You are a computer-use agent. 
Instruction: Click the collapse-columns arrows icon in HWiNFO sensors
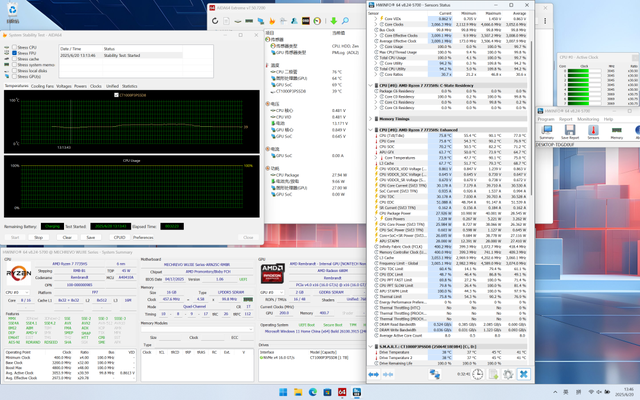pyautogui.click(x=388, y=374)
